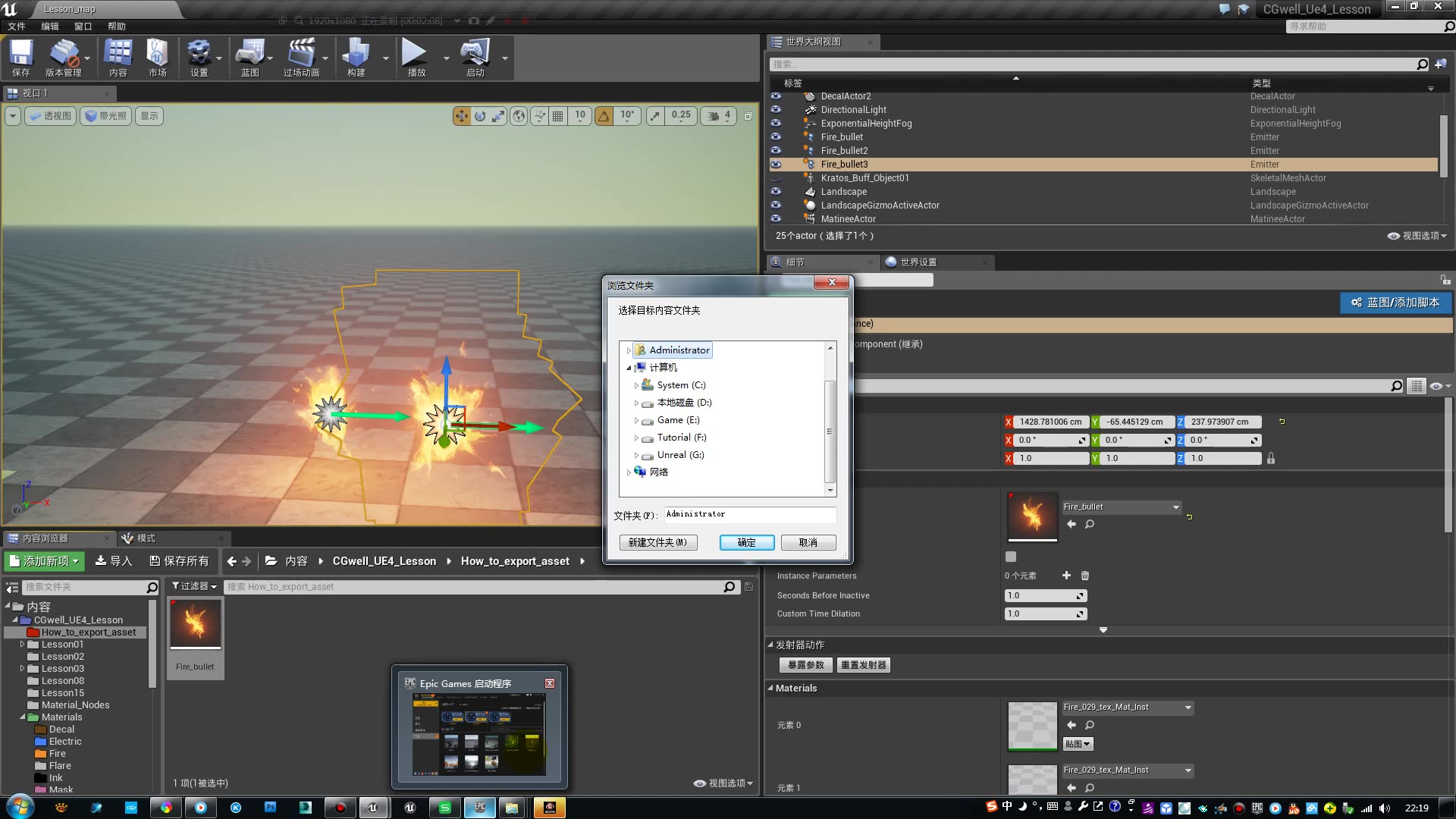
Task: Switch to the 世界设置 tab
Action: pos(918,262)
